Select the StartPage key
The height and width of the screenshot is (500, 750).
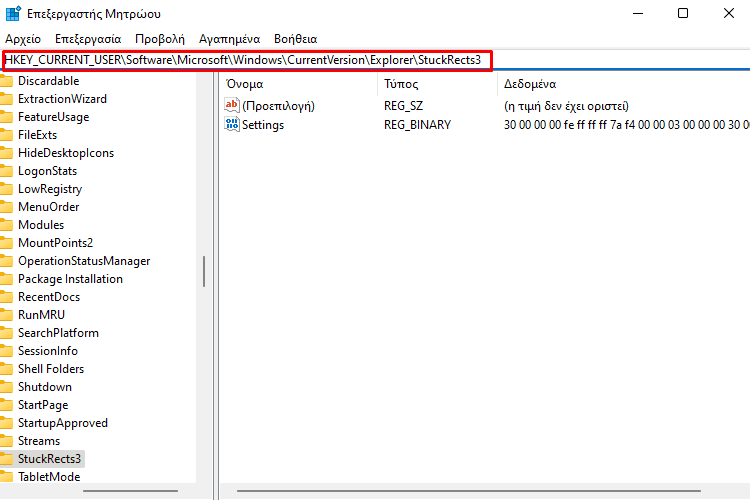pos(43,405)
